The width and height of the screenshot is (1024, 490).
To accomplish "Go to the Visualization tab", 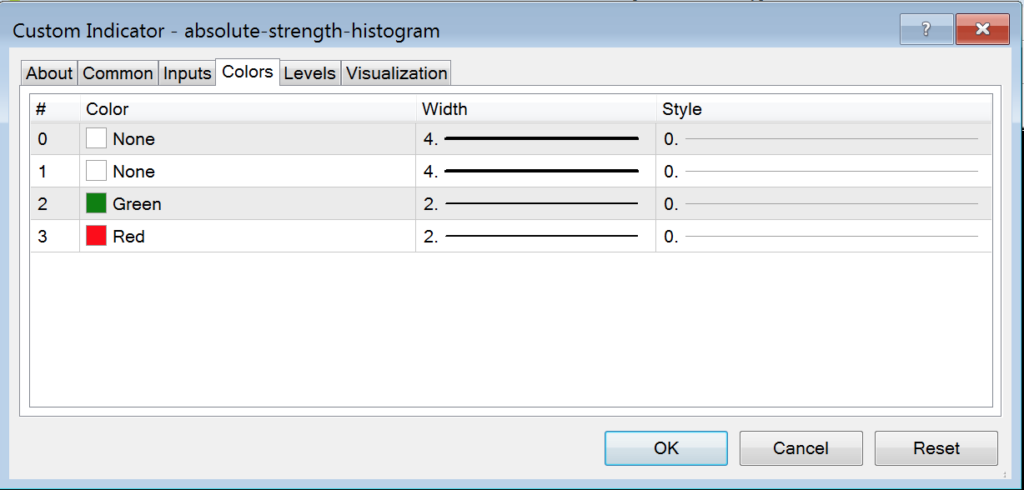I will coord(396,73).
